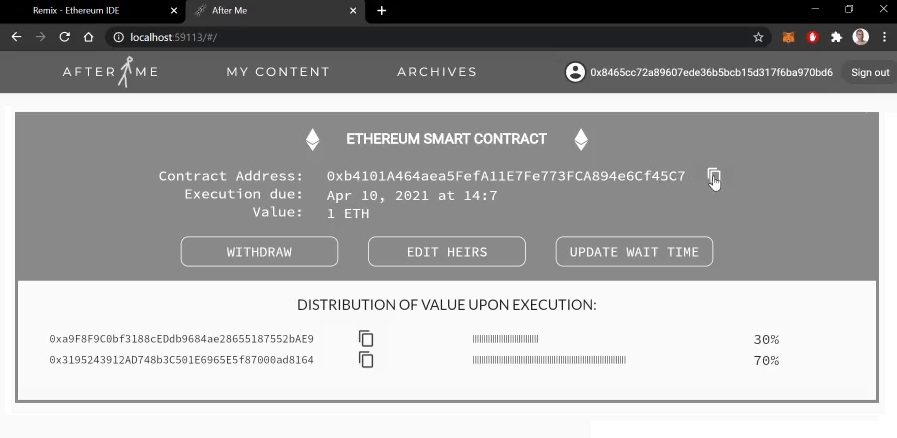Copy heir address 0x3195243912AD... icon

[x=366, y=360]
